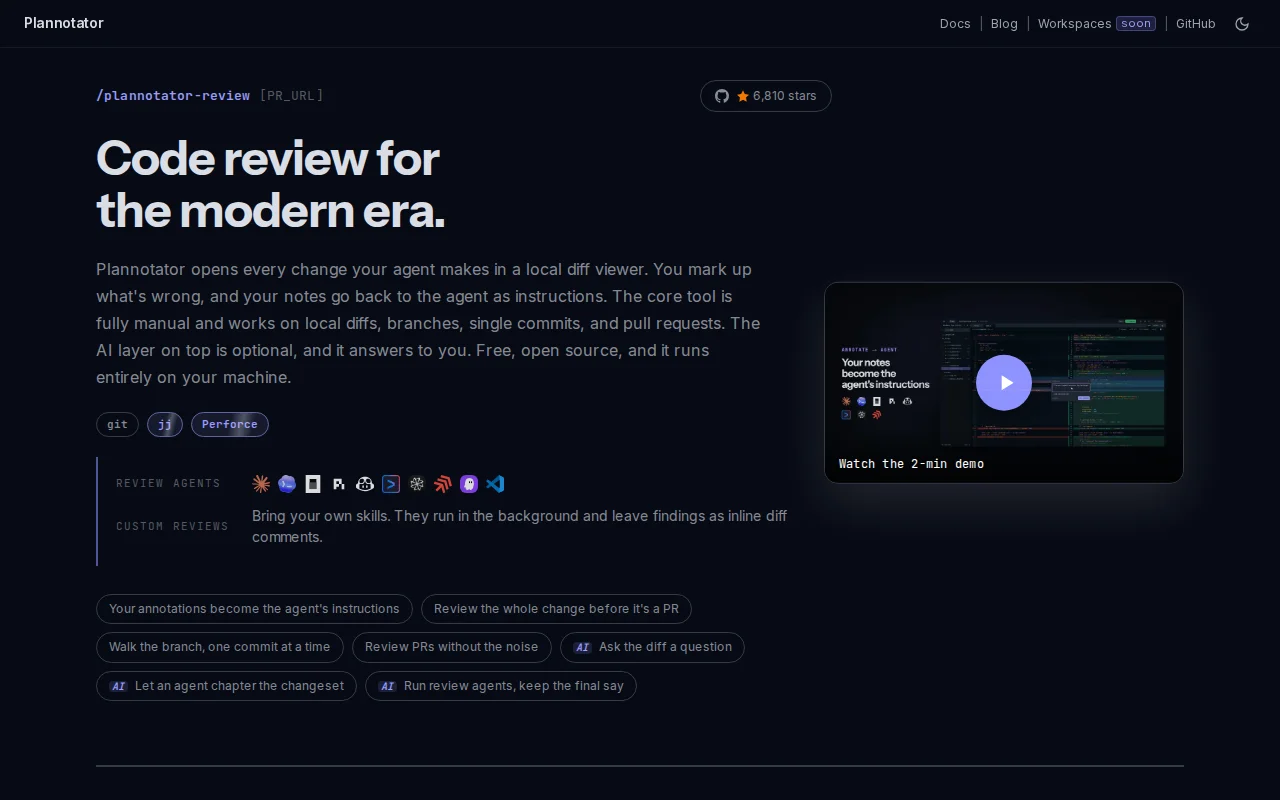The width and height of the screenshot is (1280, 800).
Task: Play the 2-min demo video
Action: 1004,383
